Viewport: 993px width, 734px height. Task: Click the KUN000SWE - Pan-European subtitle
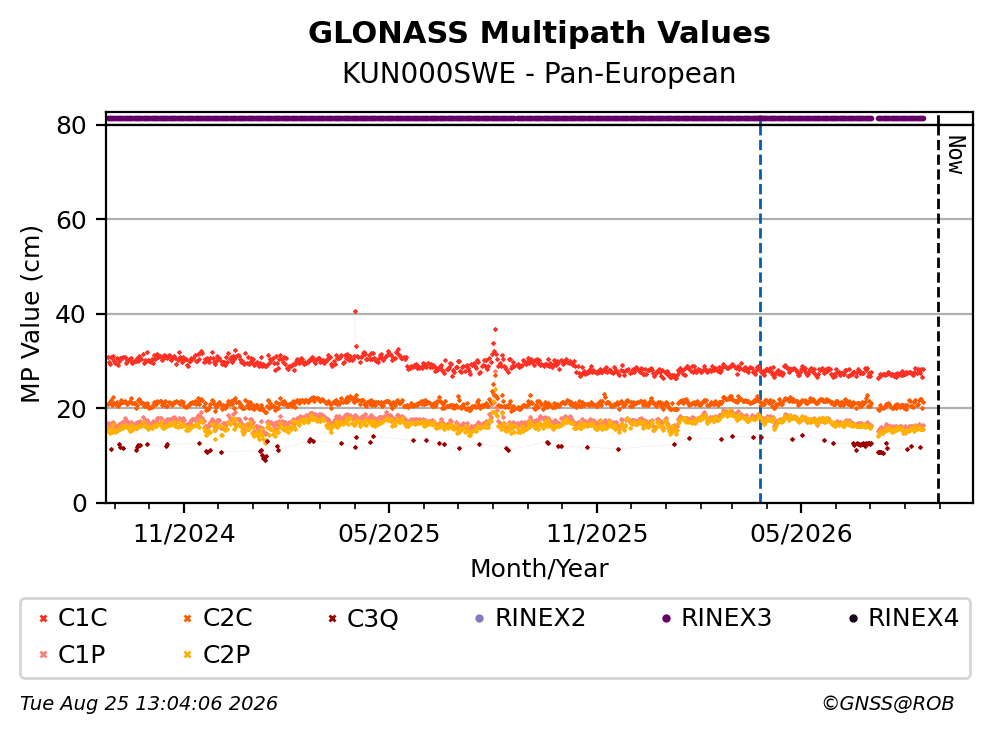coord(539,73)
